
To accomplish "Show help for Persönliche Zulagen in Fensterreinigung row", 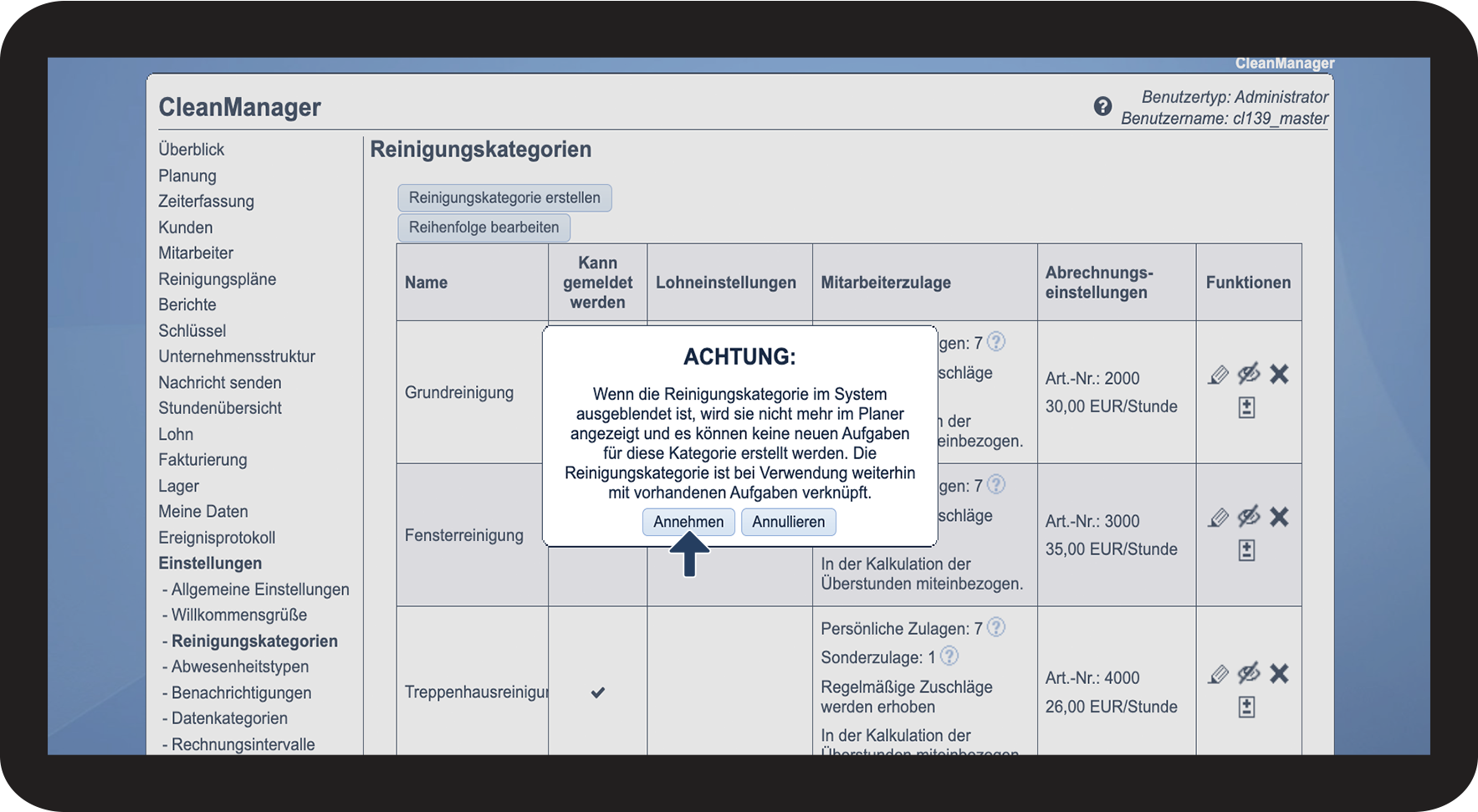I will click(996, 484).
